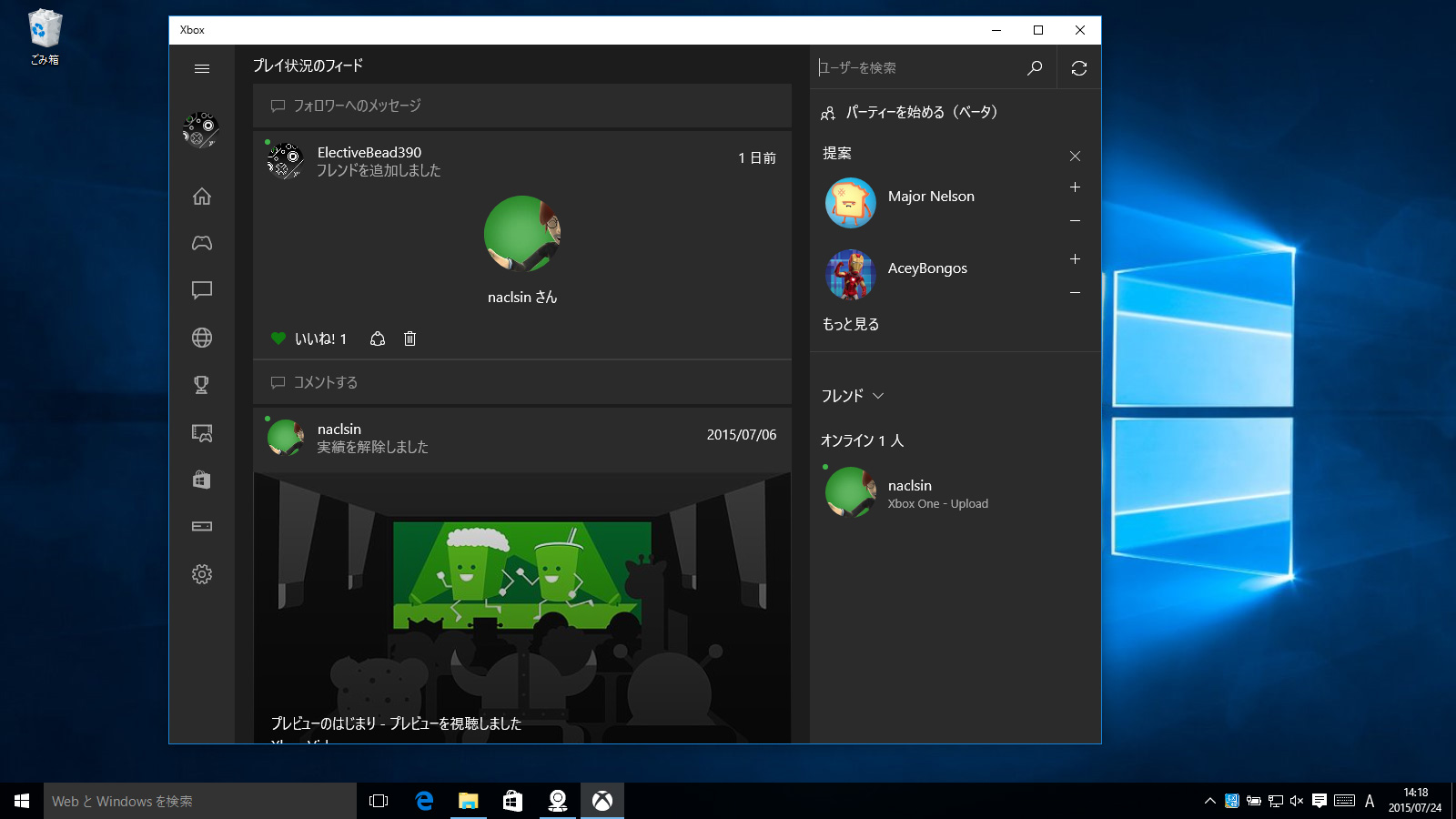Open My Games controller icon
Viewport: 1456px width, 819px height.
point(202,243)
